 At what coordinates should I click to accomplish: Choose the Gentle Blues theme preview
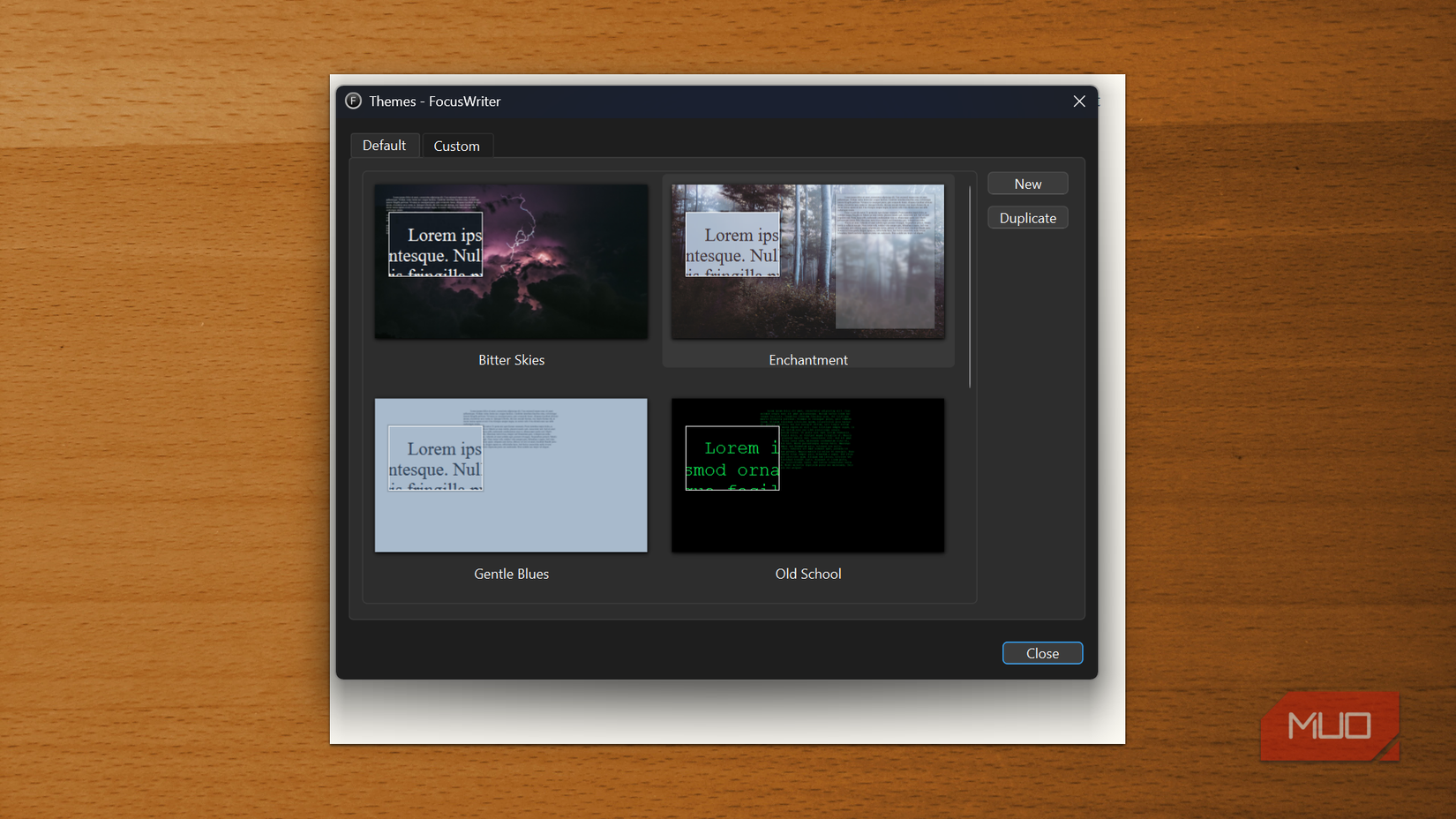[x=511, y=475]
